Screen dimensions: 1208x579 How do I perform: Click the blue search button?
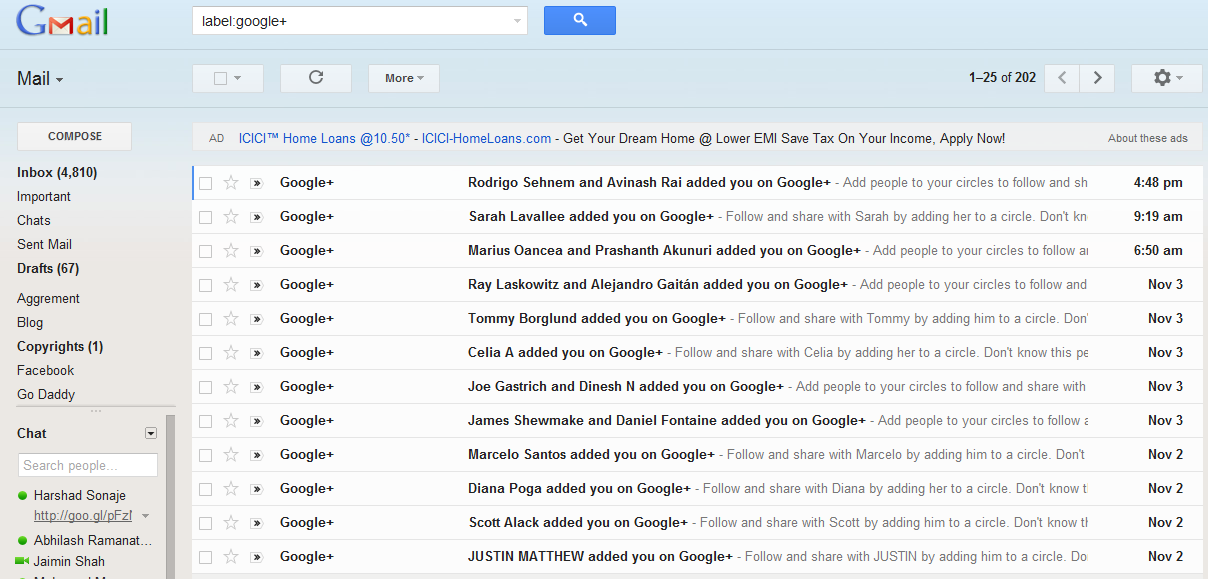579,20
